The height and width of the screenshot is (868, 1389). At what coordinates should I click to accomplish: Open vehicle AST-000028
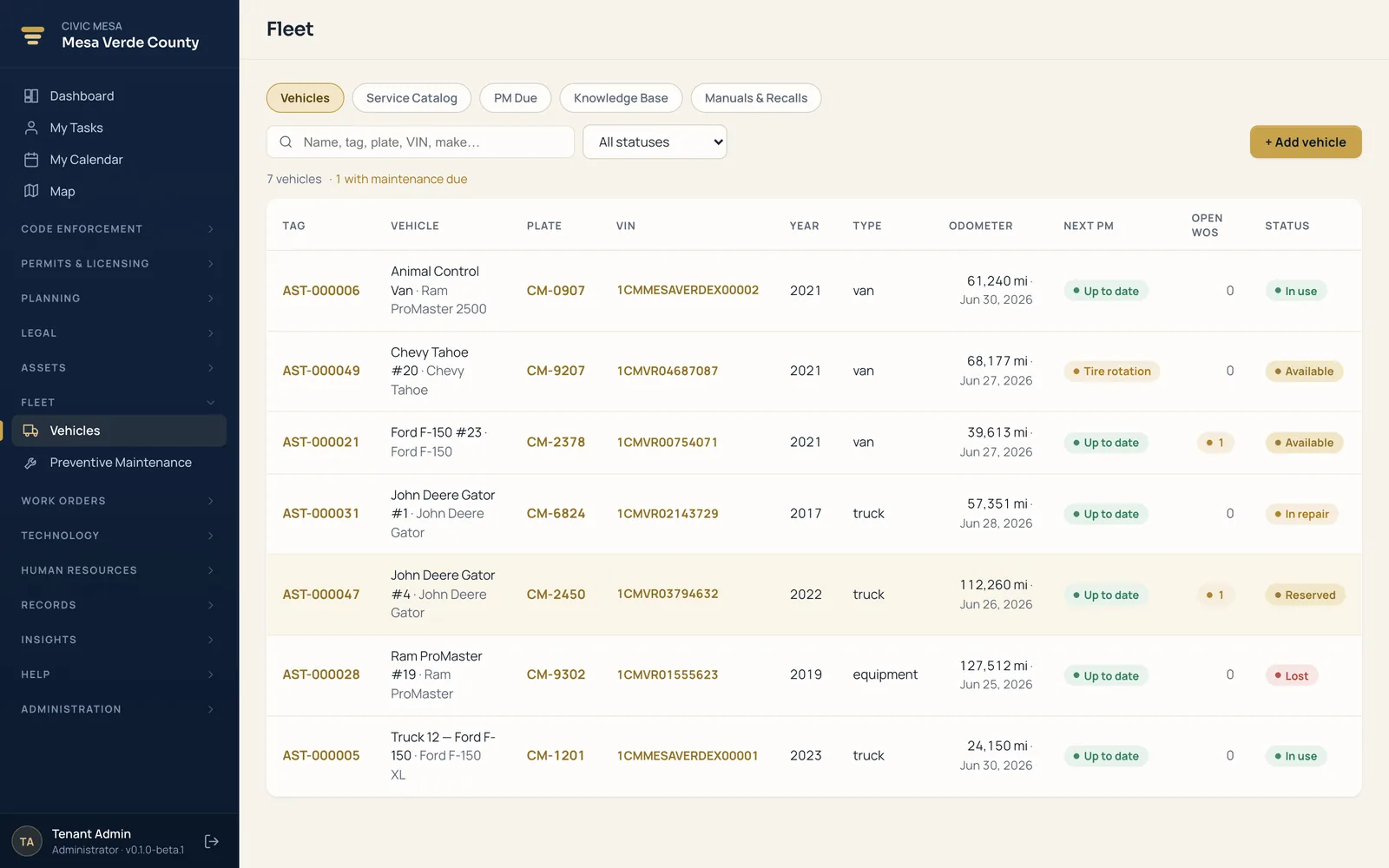click(321, 674)
